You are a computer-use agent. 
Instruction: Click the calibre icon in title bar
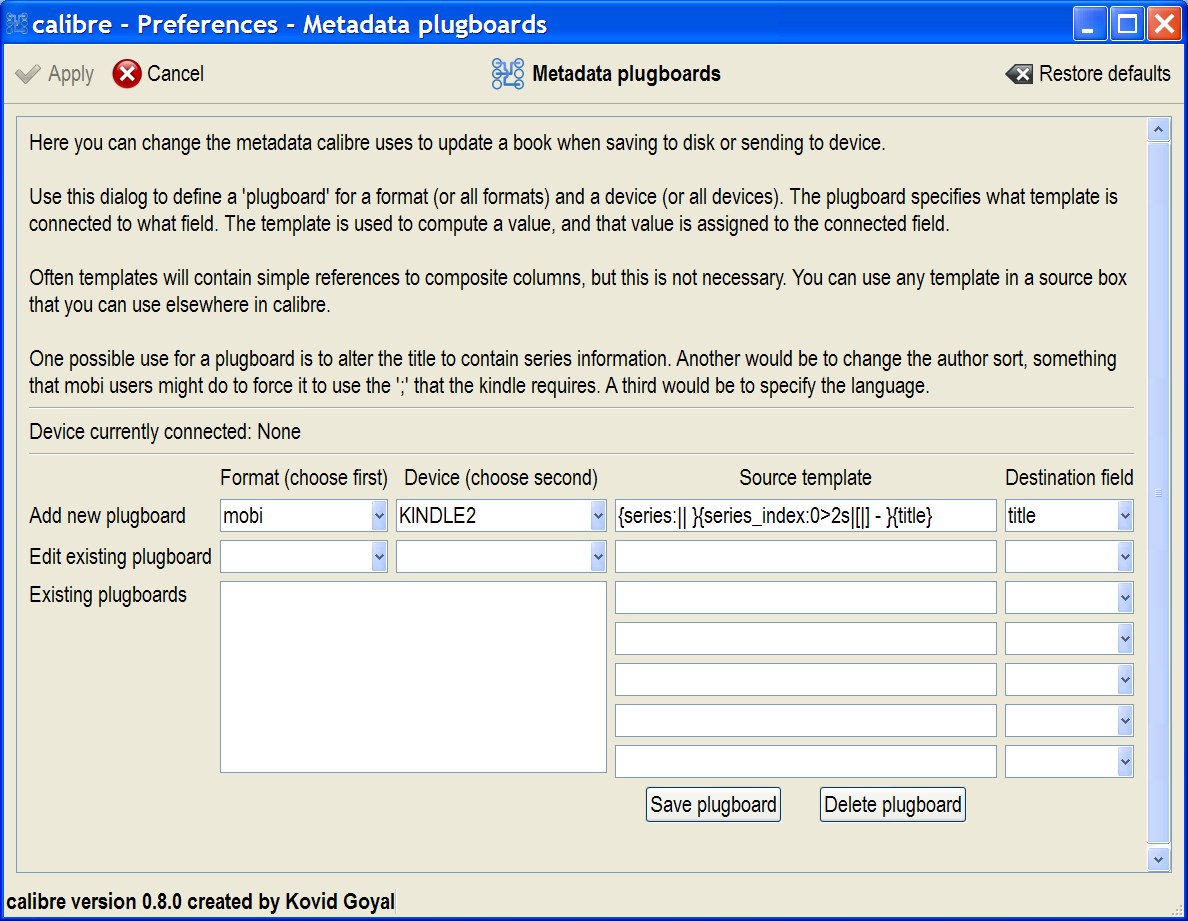pyautogui.click(x=17, y=24)
